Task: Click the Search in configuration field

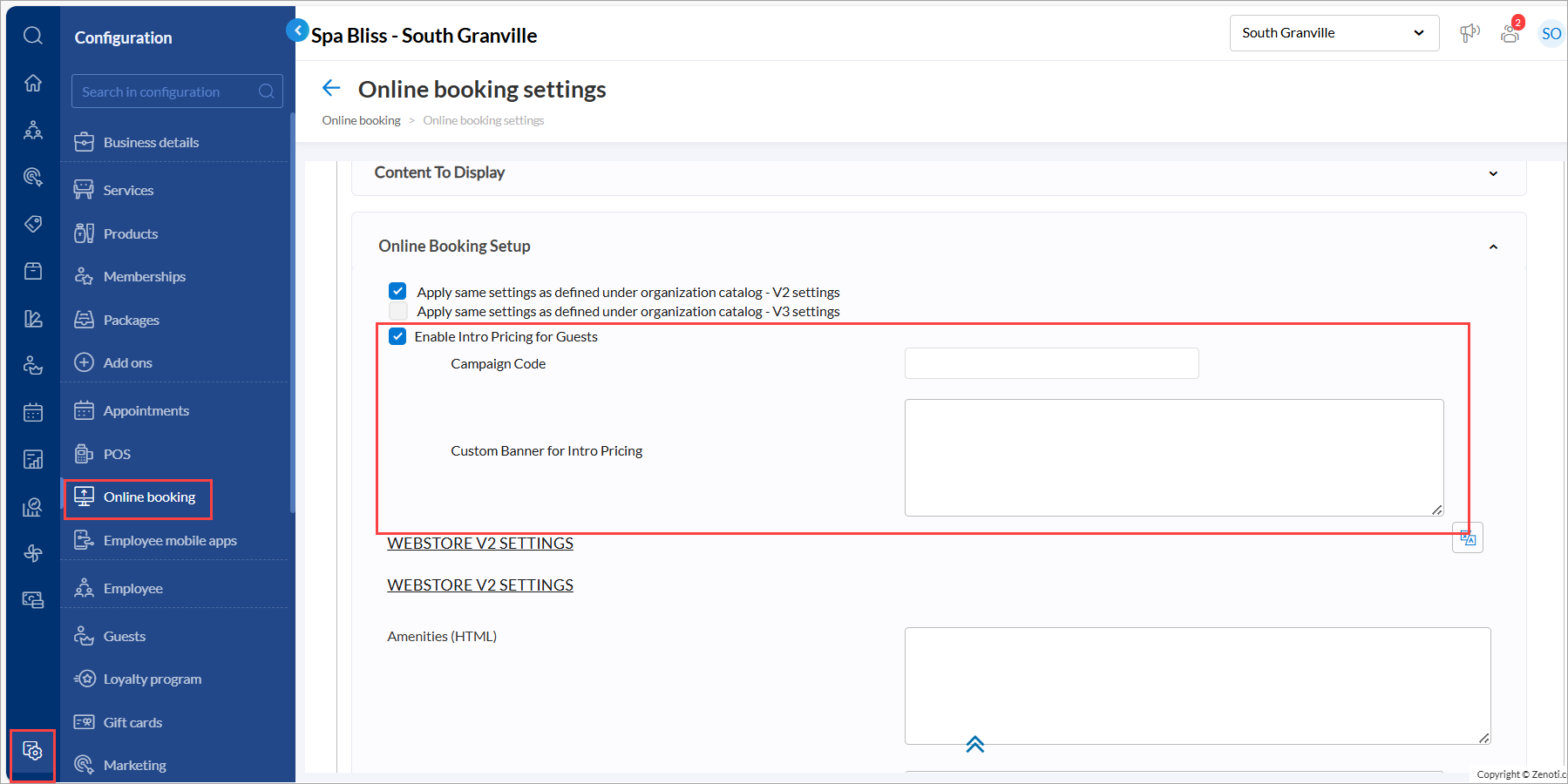Action: point(177,91)
